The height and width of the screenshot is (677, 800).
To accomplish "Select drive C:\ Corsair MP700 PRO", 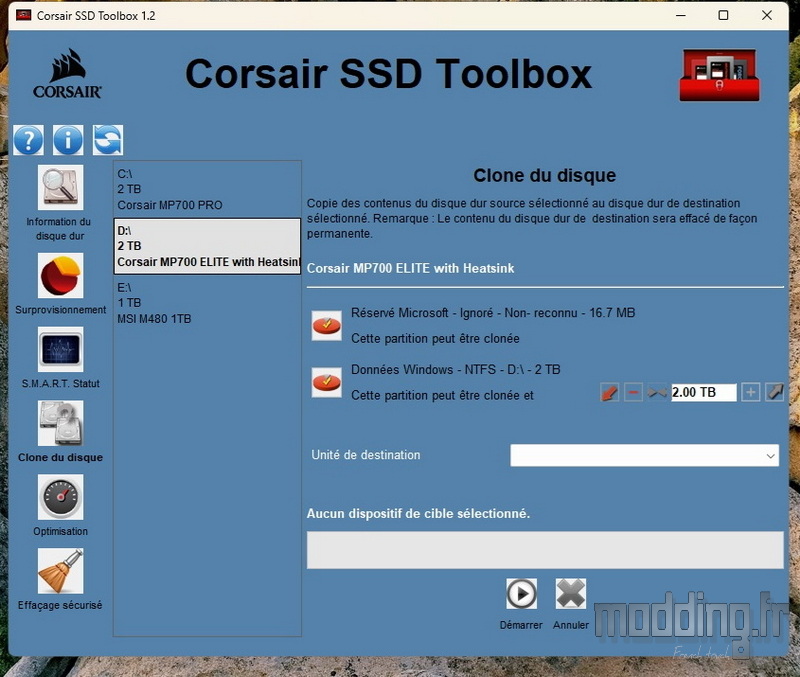I will click(x=207, y=189).
